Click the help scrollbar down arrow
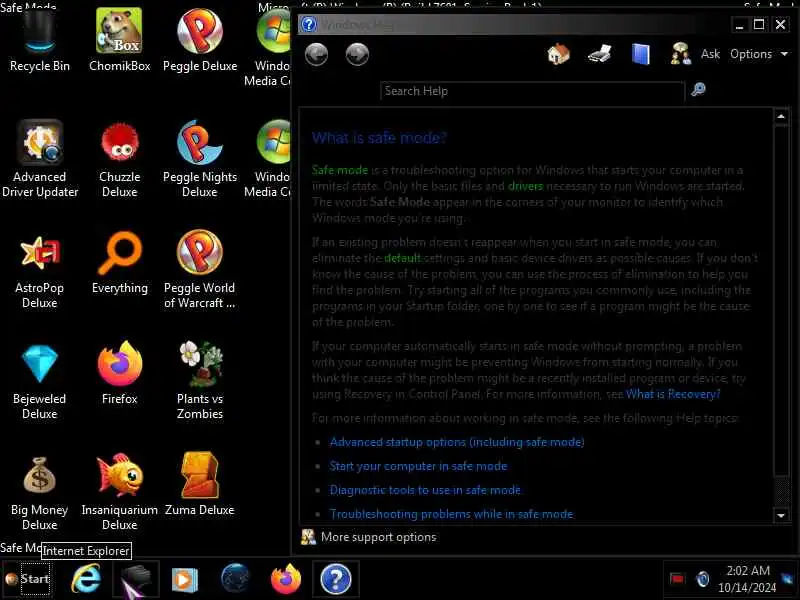Image resolution: width=800 pixels, height=600 pixels. (781, 515)
